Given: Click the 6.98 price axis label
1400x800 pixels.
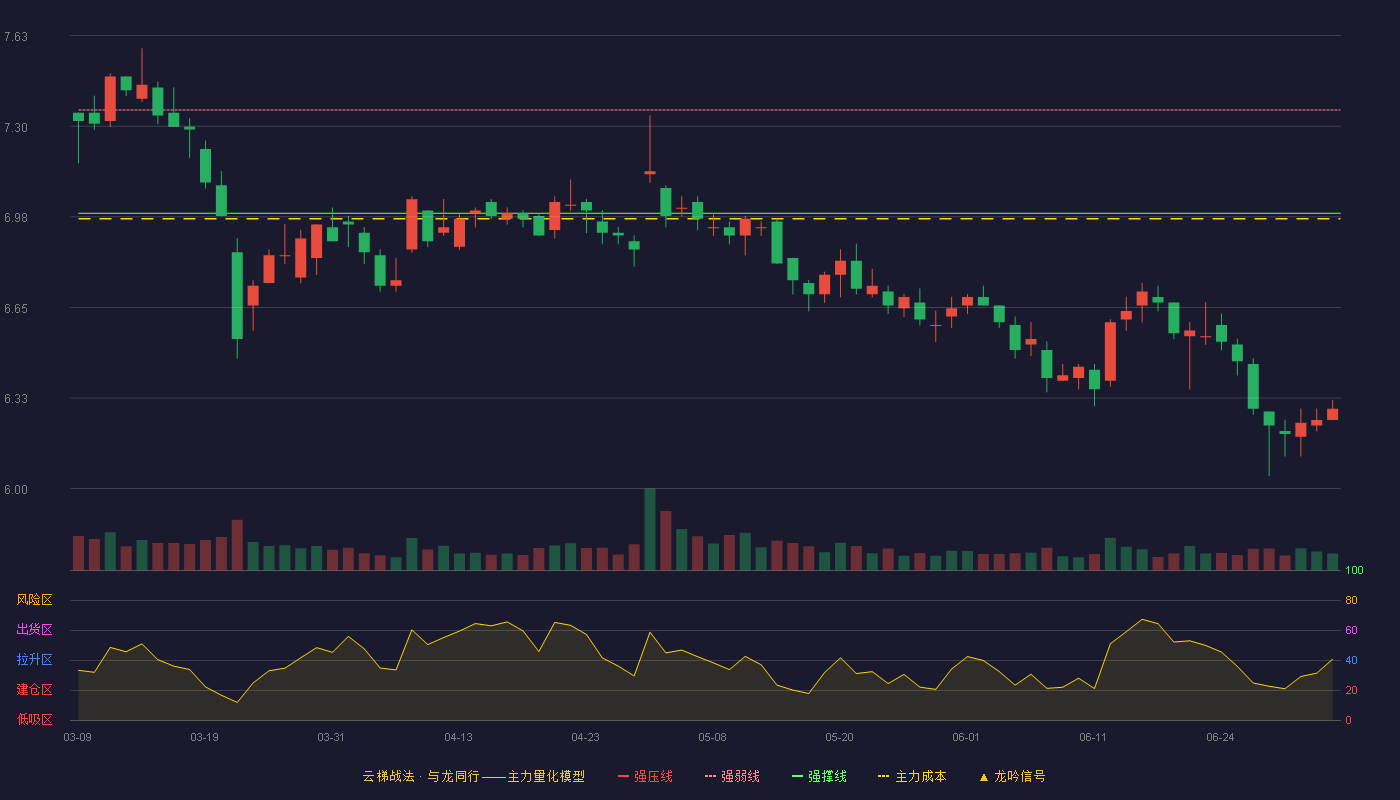Looking at the screenshot, I should click(x=16, y=218).
